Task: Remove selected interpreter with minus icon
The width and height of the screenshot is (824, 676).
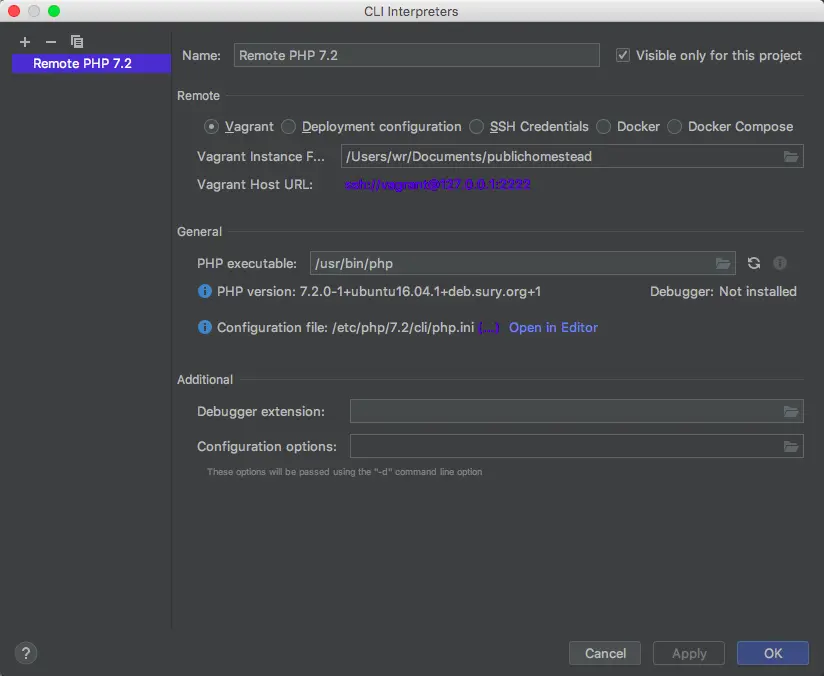Action: pyautogui.click(x=50, y=42)
